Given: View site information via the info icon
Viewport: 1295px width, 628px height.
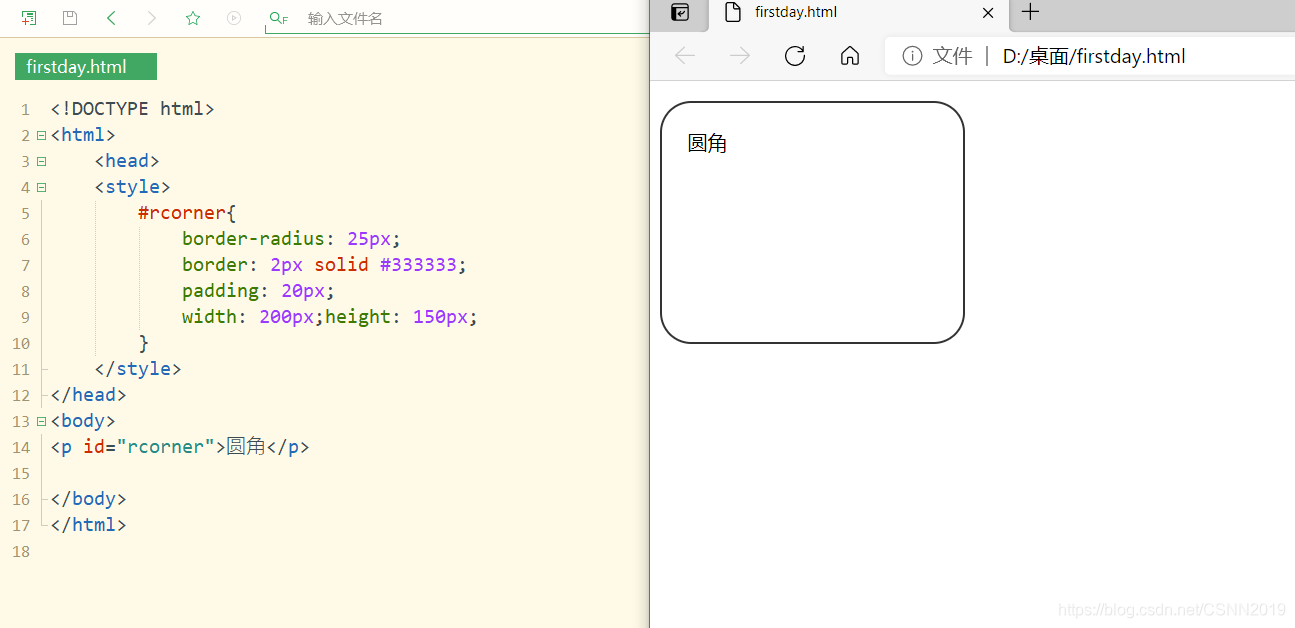Looking at the screenshot, I should (912, 56).
